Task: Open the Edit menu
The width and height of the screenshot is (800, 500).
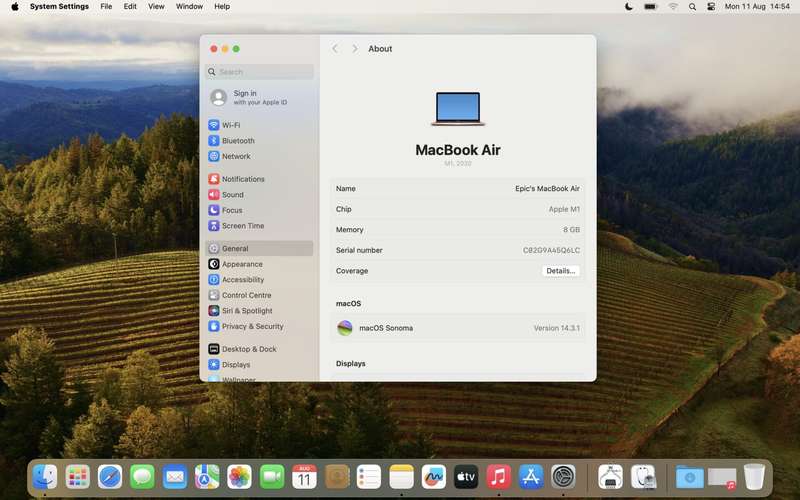Action: click(x=130, y=7)
